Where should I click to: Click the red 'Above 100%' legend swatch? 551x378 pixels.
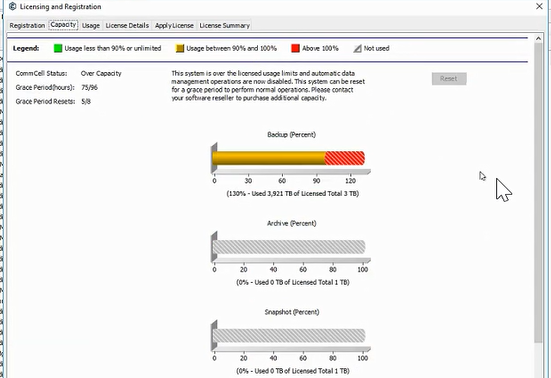[x=295, y=48]
